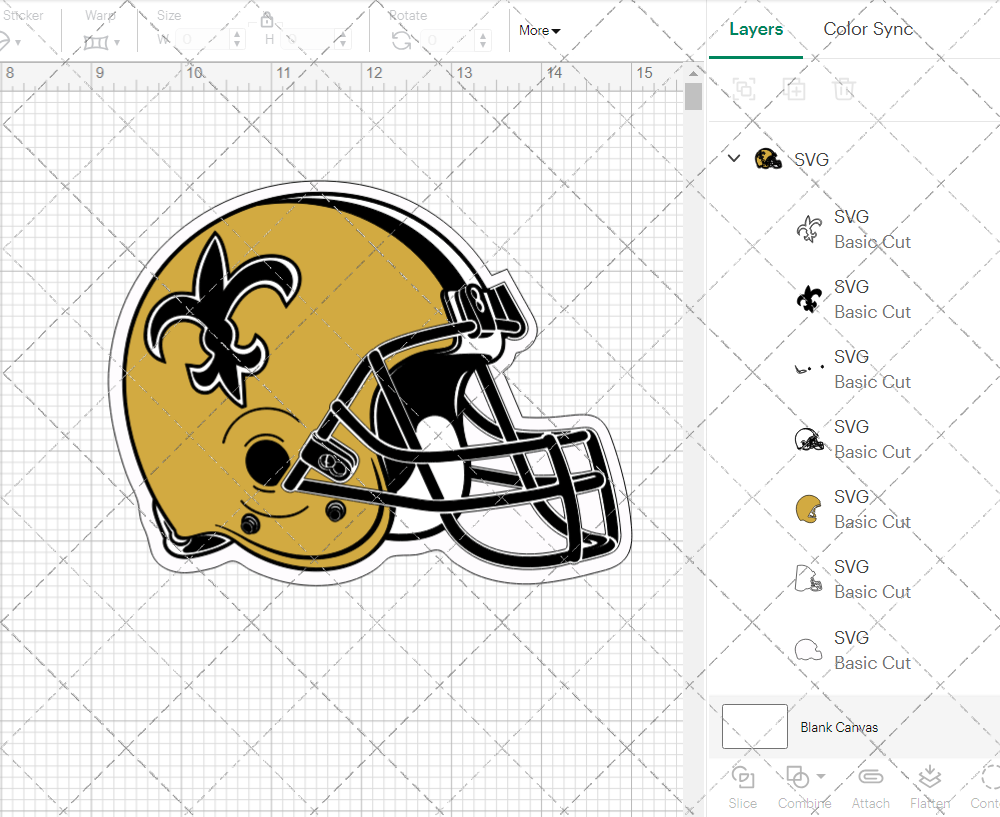Toggle the size aspect ratio lock

[267, 20]
